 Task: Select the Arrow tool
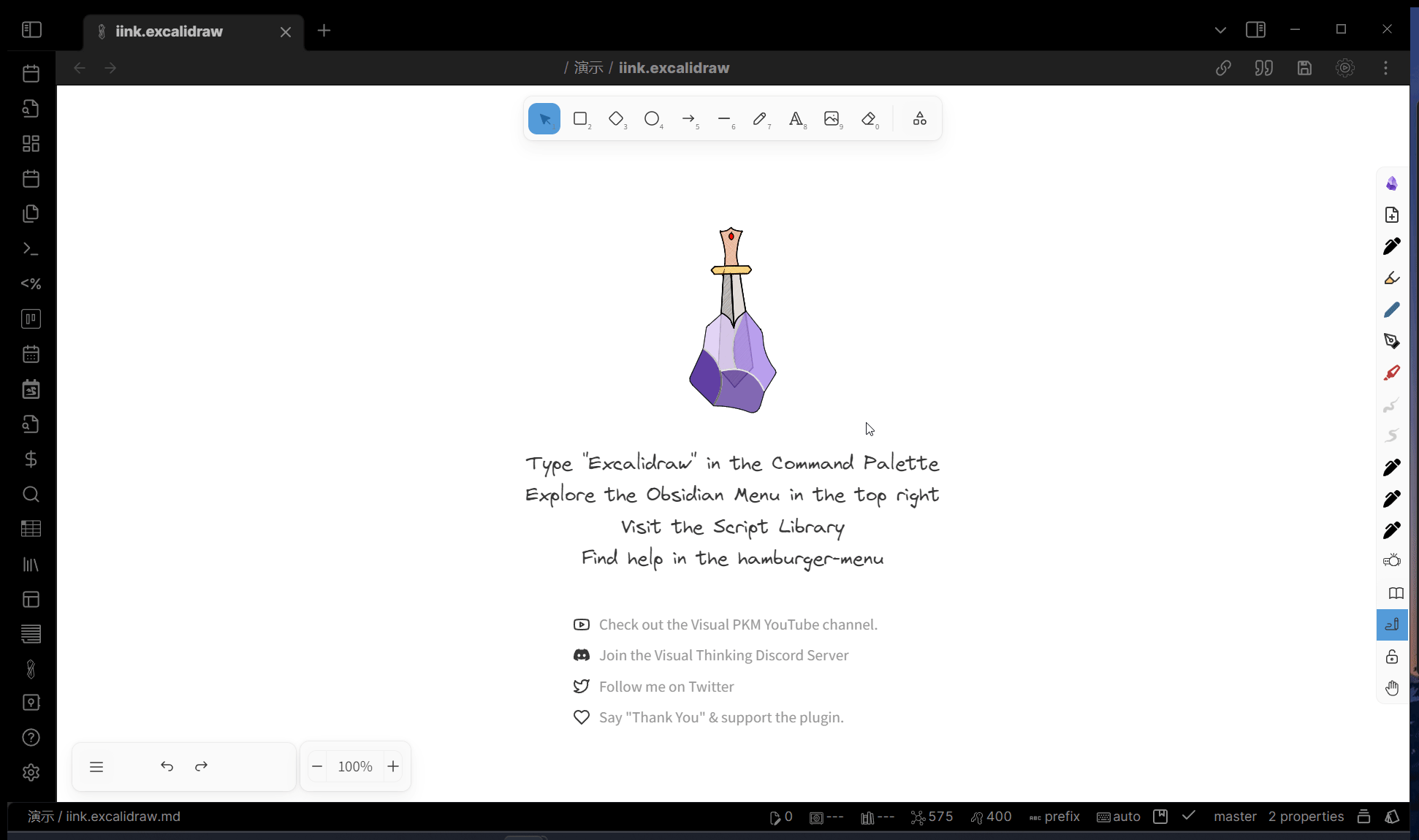(688, 119)
